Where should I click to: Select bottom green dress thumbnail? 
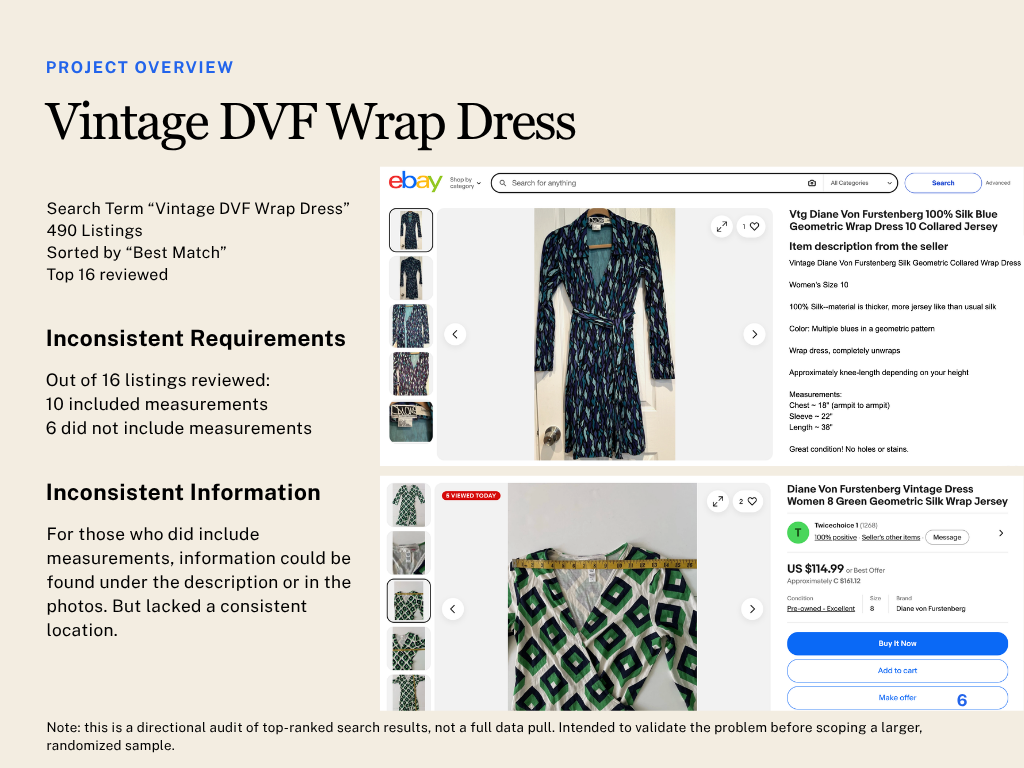click(409, 693)
